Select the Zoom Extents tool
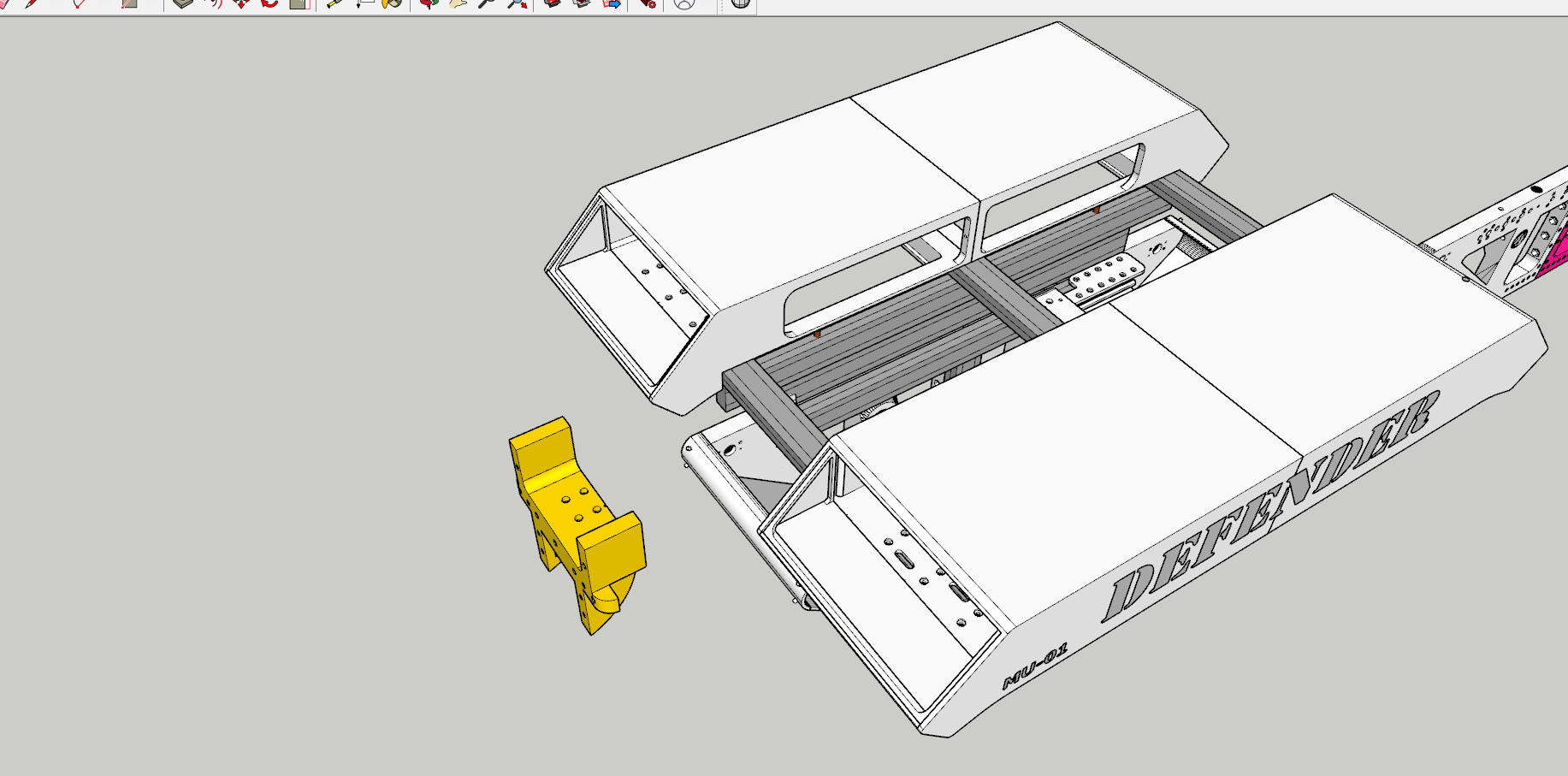1568x776 pixels. coord(516,3)
